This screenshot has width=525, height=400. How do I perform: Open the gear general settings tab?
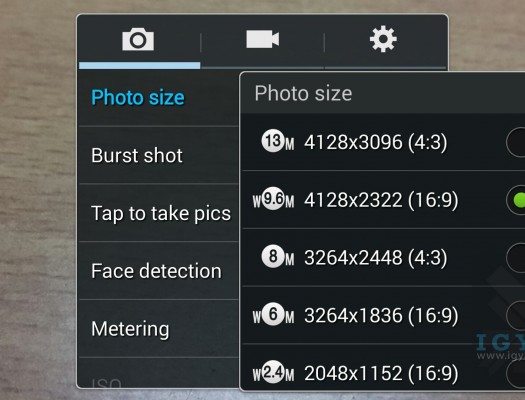pos(383,39)
